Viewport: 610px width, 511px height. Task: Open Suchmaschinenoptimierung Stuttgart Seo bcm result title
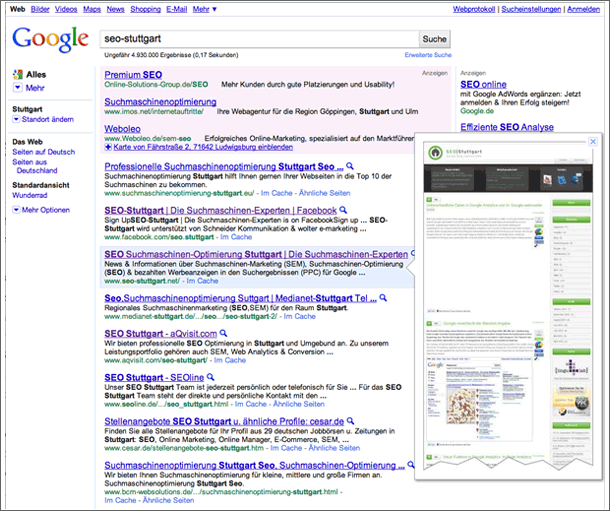tap(254, 465)
